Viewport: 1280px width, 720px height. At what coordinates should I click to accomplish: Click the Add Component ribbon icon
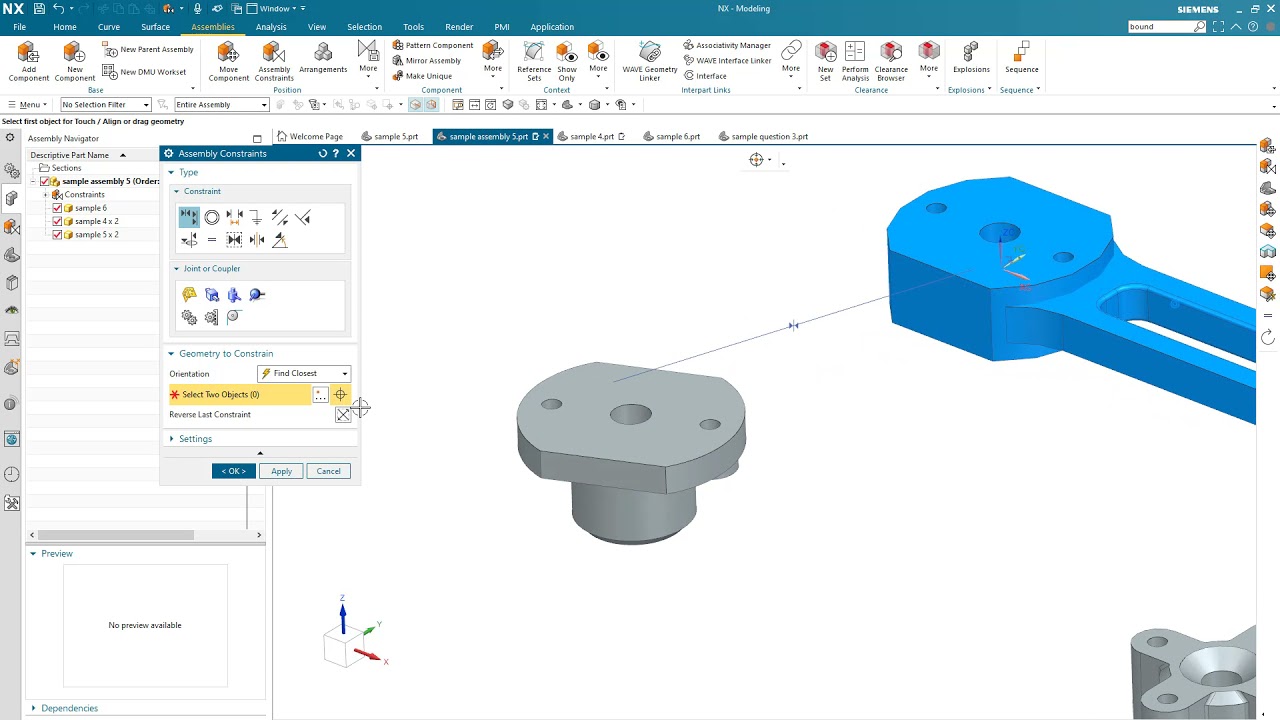coord(29,62)
